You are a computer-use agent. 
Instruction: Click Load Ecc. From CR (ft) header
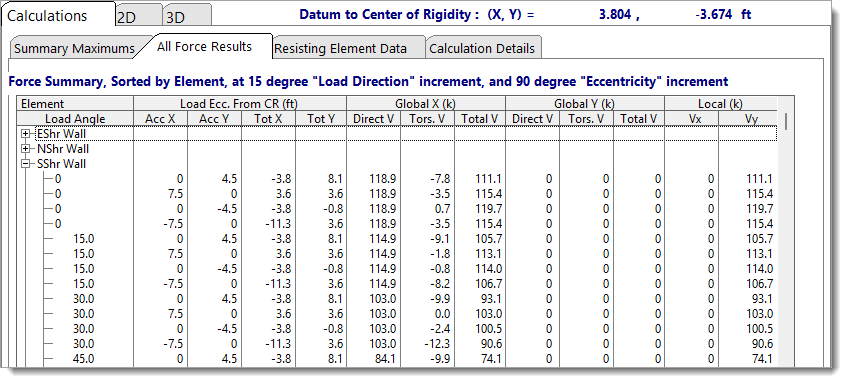point(240,104)
